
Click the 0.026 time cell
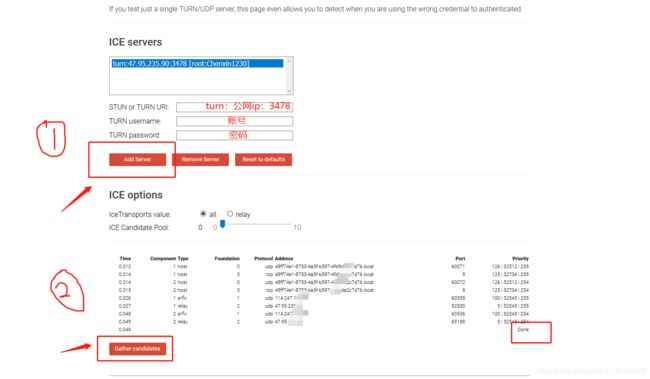[125, 298]
